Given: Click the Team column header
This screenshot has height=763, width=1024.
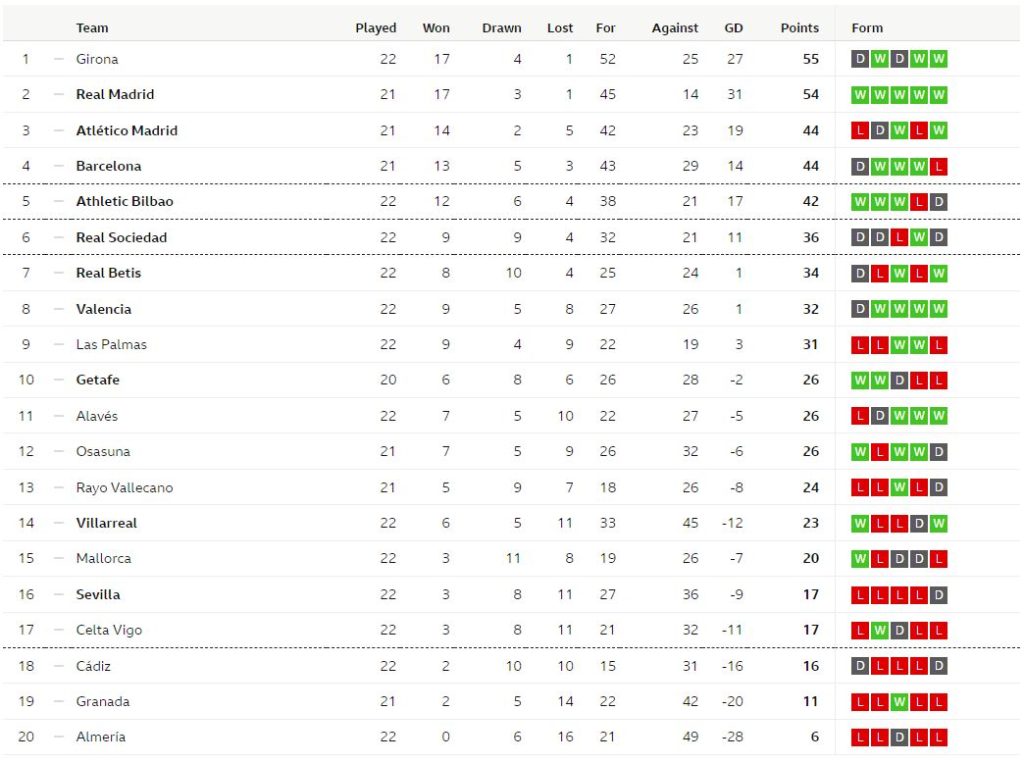Looking at the screenshot, I should [x=92, y=28].
